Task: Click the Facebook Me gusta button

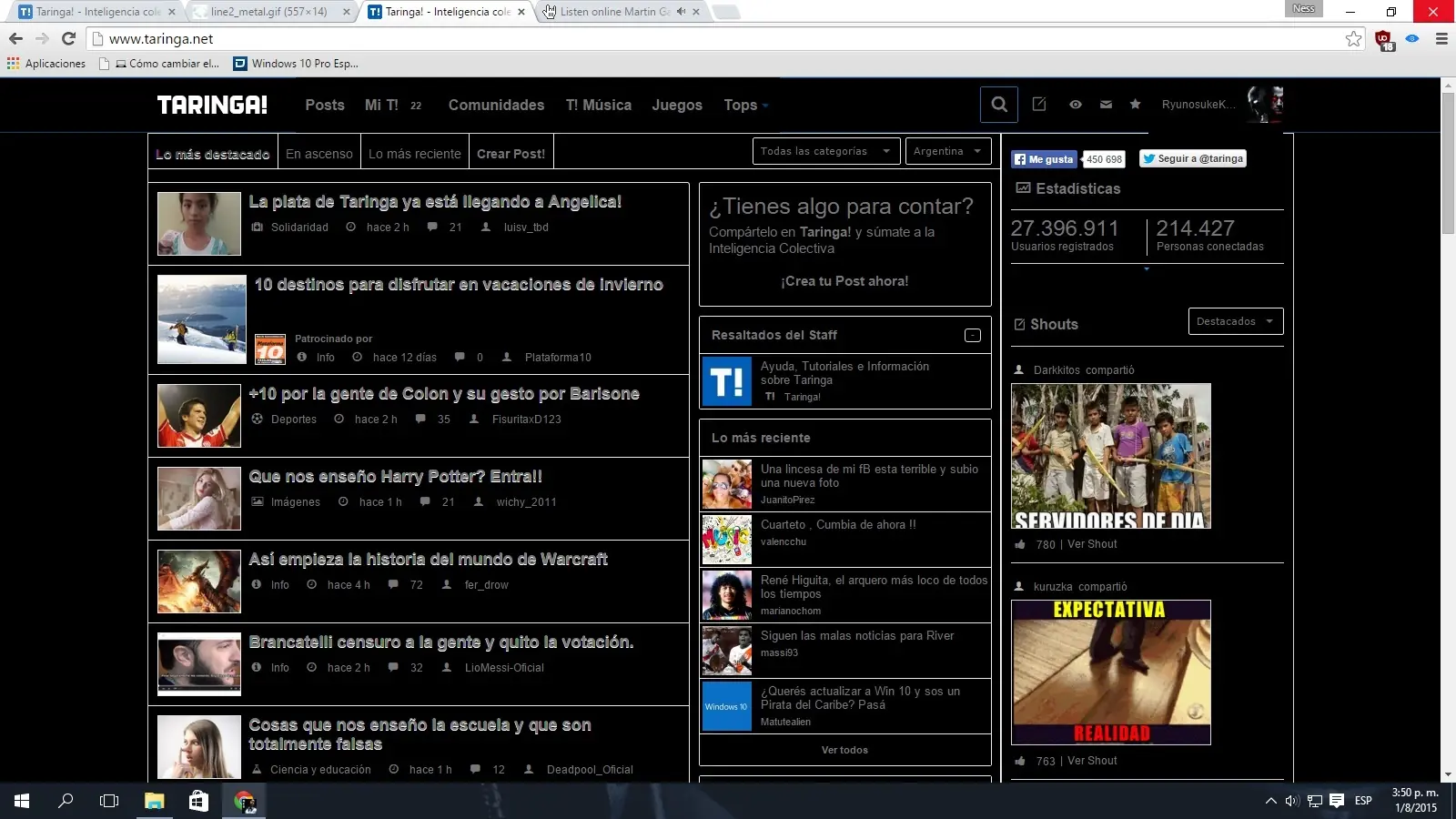Action: coord(1044,159)
